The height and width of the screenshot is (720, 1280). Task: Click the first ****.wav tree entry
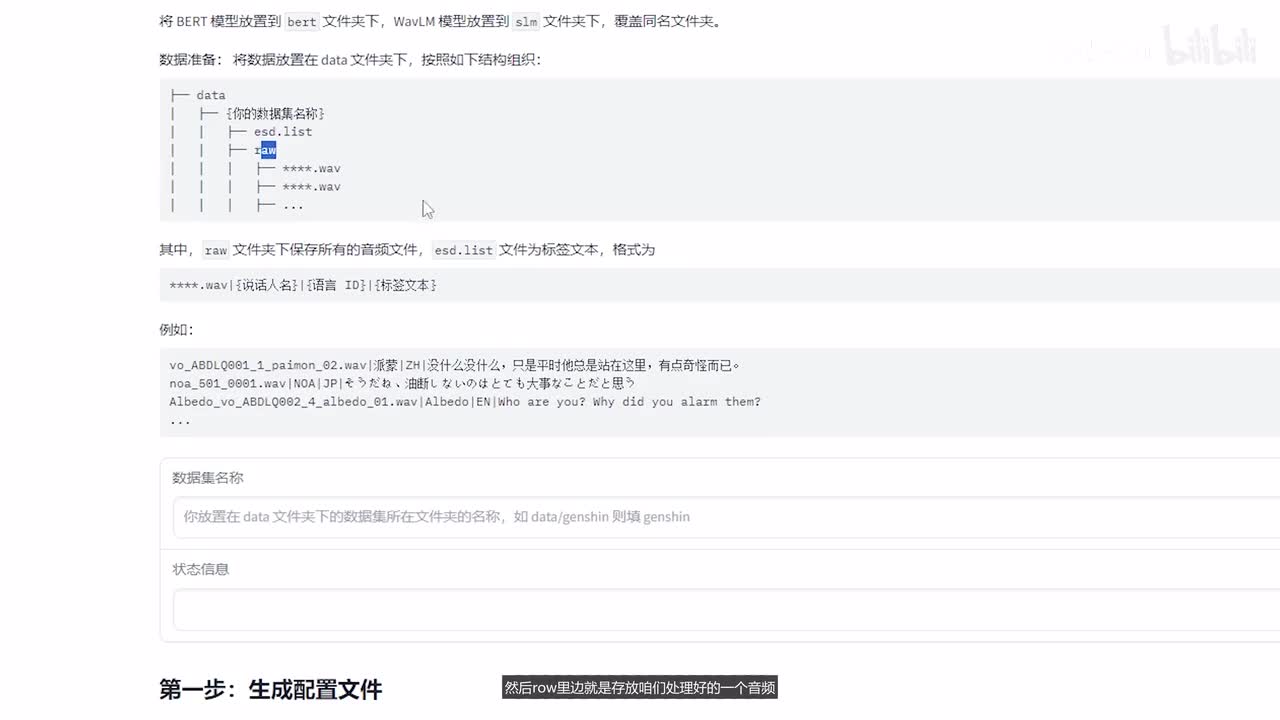[x=311, y=168]
